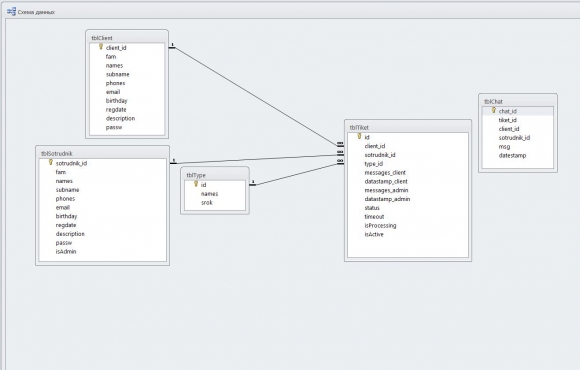The width and height of the screenshot is (580, 370).
Task: Select the isAdmin field in tblSotrudnik
Action: click(103, 252)
